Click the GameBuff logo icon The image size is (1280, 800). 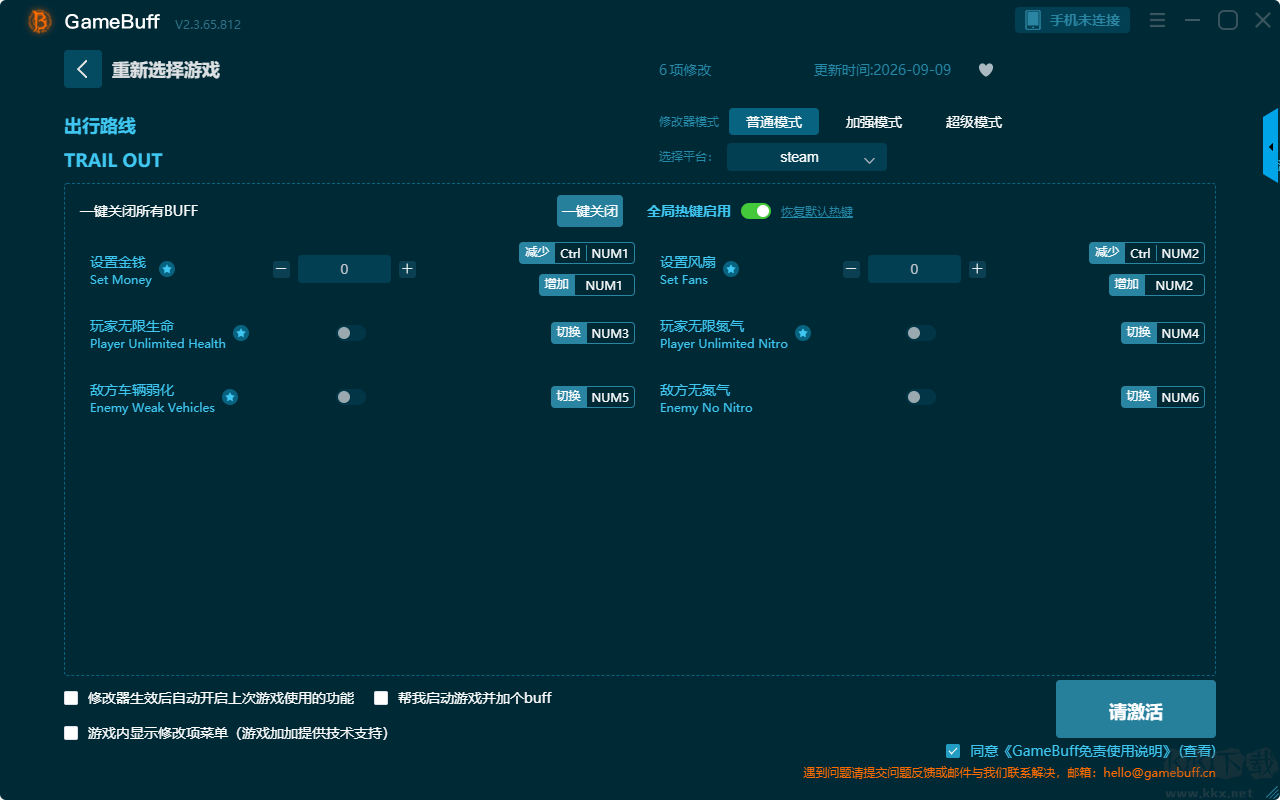(40, 21)
